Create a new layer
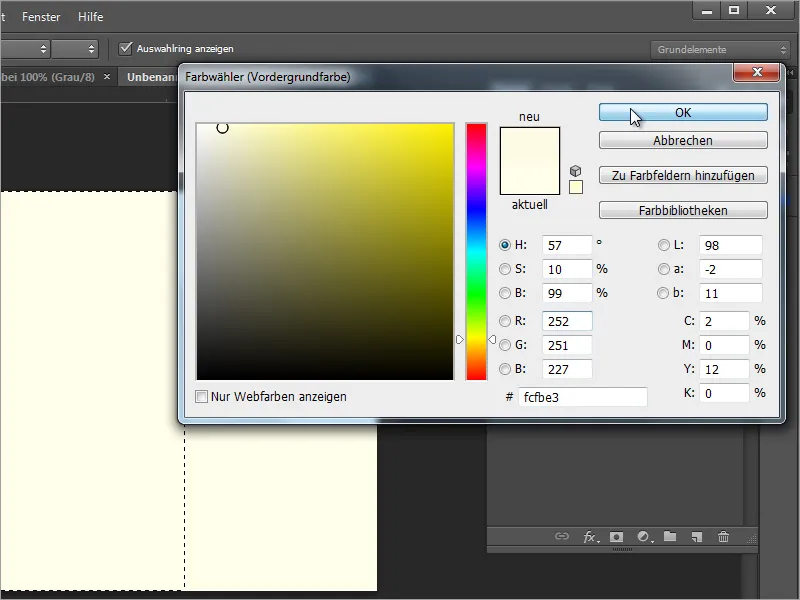Screen dimensions: 800x600 [x=697, y=537]
